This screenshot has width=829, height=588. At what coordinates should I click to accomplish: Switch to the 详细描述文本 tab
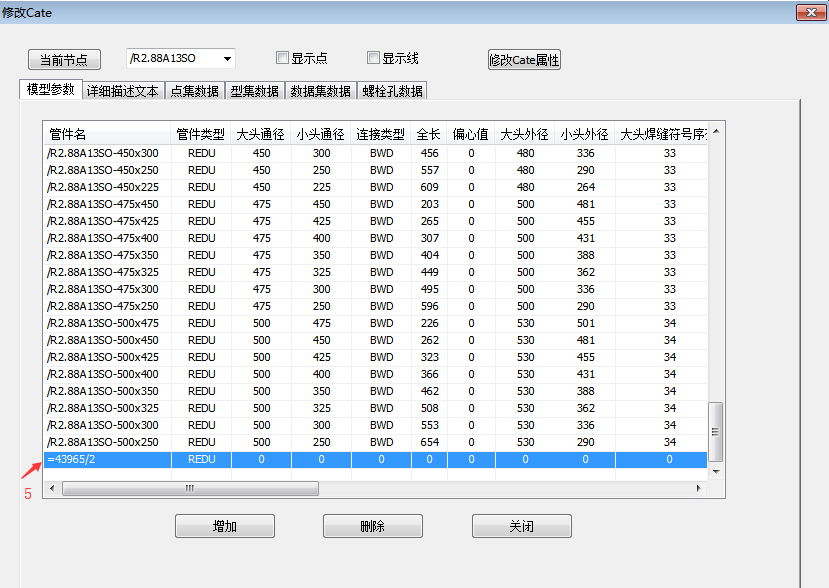click(x=122, y=91)
